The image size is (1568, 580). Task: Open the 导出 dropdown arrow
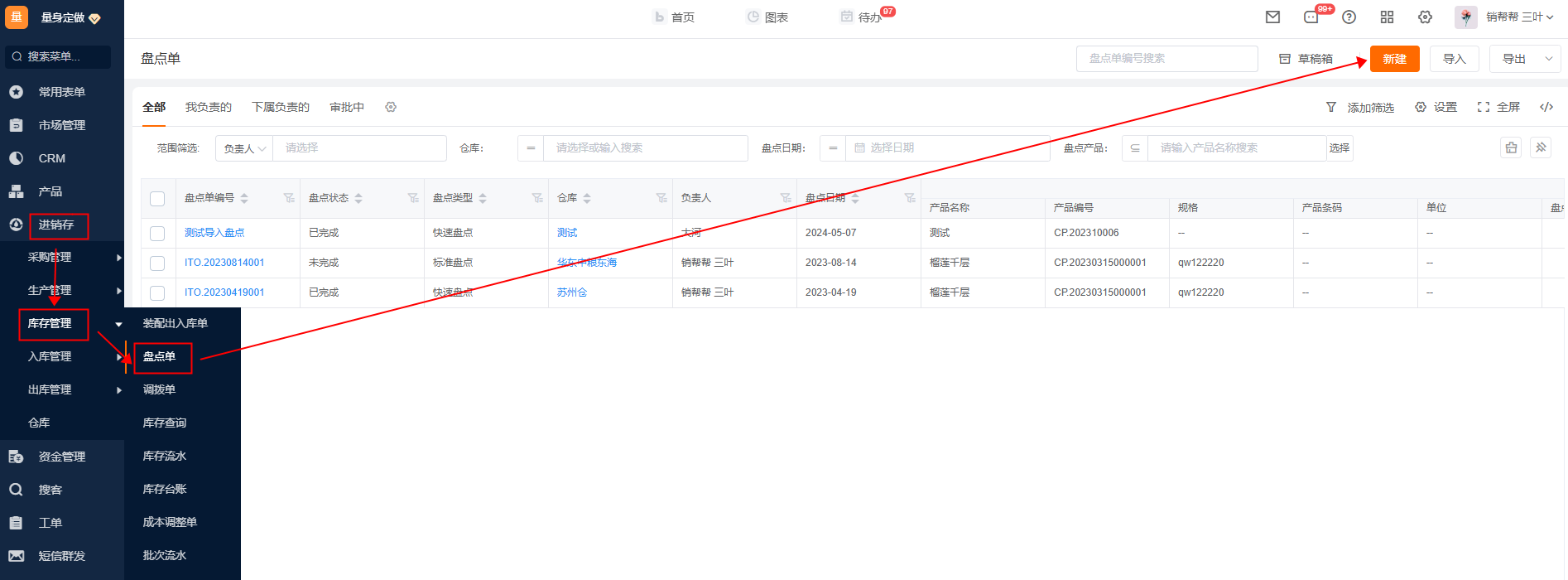1549,59
